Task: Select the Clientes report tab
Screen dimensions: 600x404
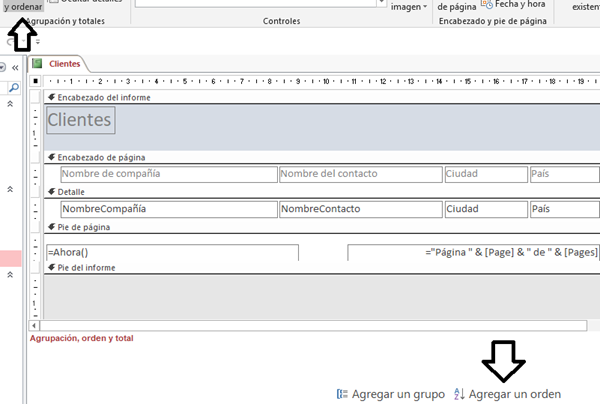Action: (x=64, y=64)
